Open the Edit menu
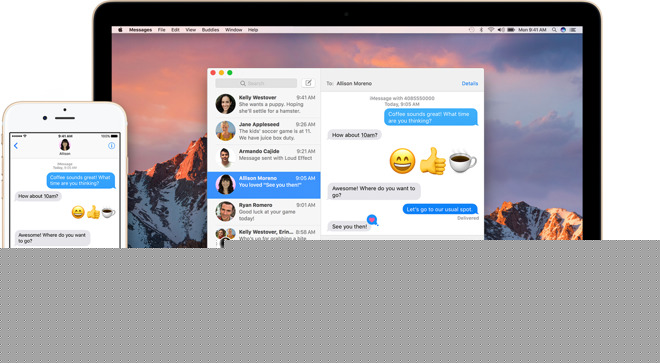This screenshot has width=660, height=363. (176, 30)
